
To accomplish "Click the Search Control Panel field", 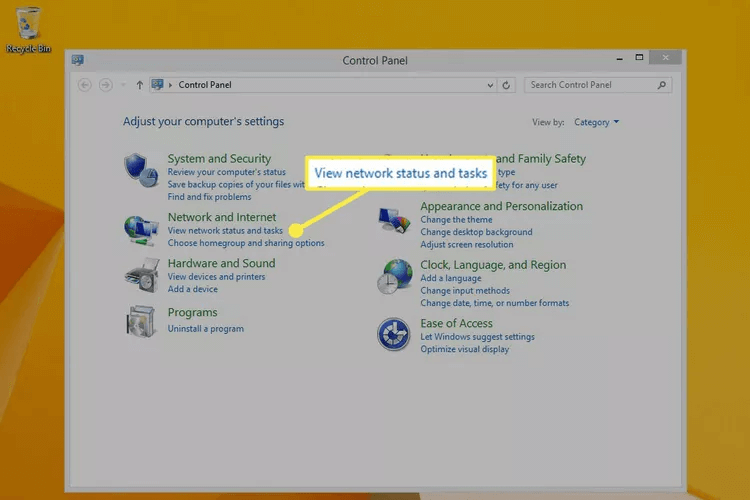I will (598, 85).
